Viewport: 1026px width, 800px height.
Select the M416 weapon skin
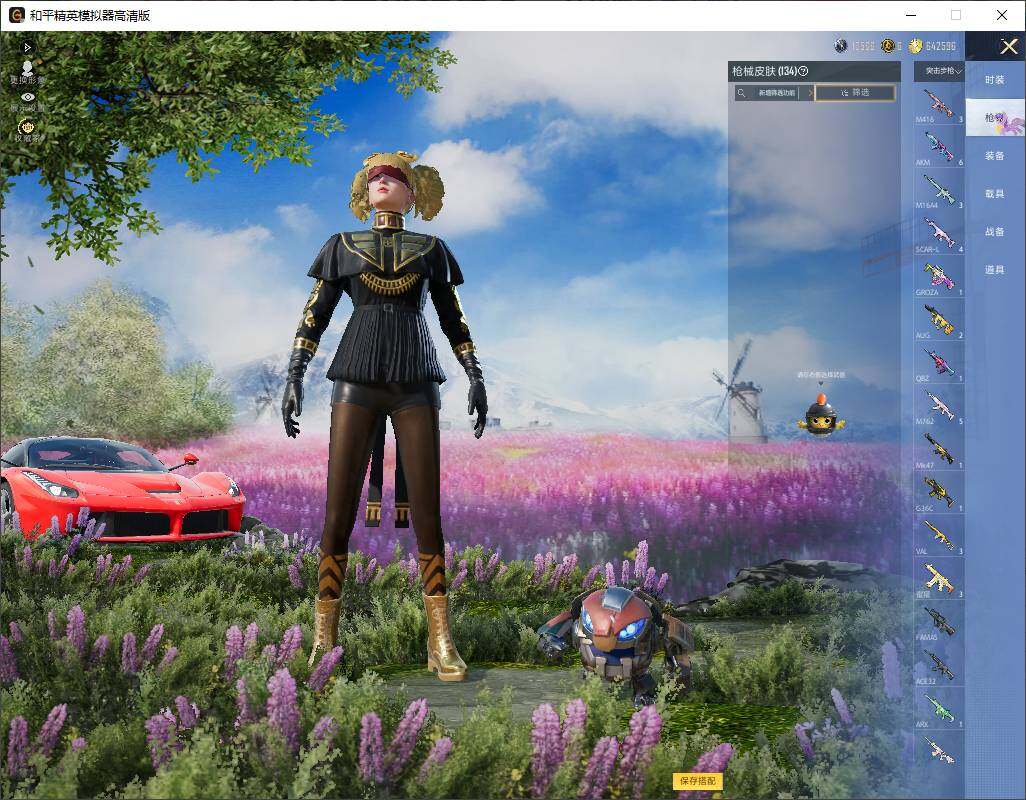pyautogui.click(x=939, y=105)
